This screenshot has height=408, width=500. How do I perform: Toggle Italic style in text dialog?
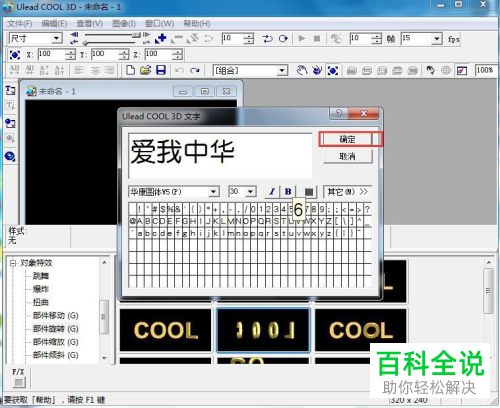(x=272, y=192)
